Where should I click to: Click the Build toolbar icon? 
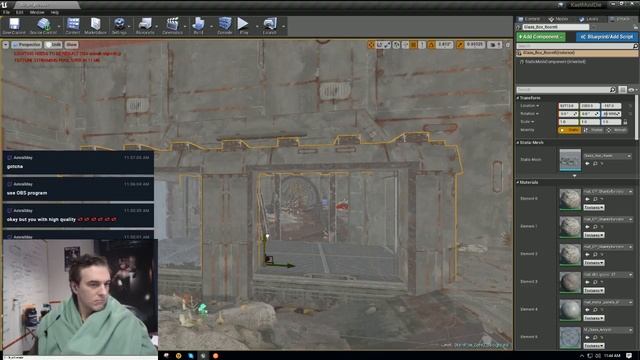pyautogui.click(x=198, y=26)
